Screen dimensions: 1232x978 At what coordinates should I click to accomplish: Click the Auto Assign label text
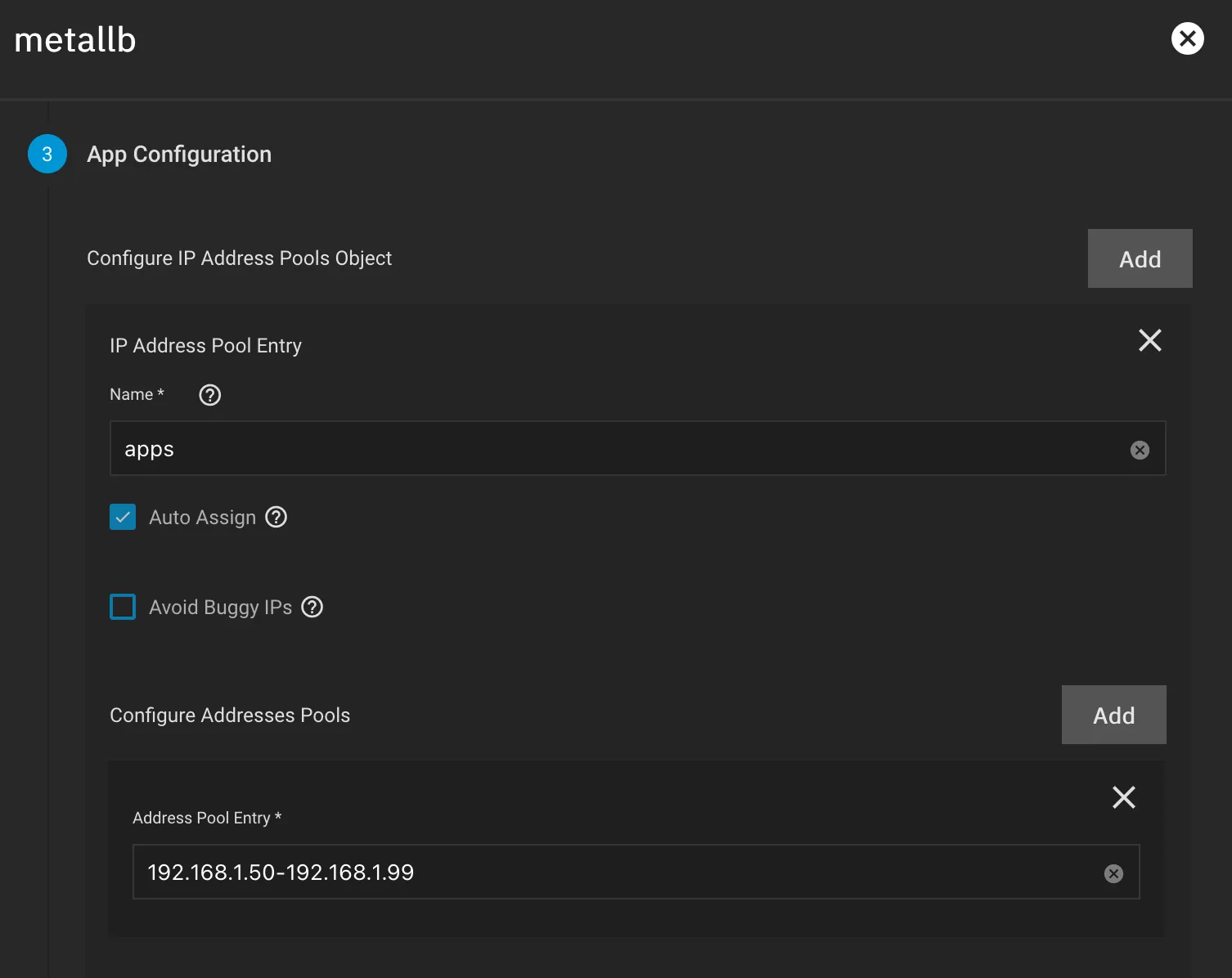point(202,518)
